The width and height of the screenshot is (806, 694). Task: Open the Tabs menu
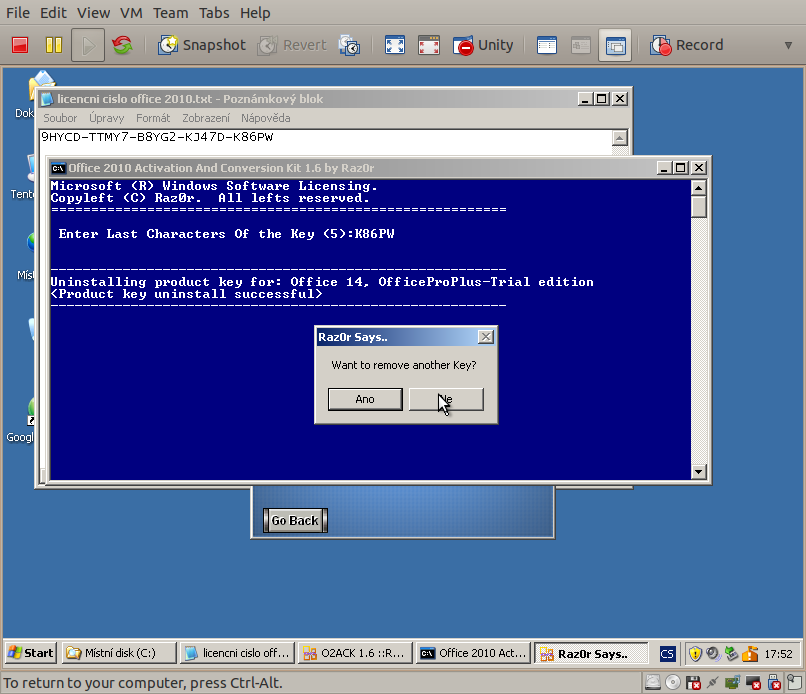(214, 12)
